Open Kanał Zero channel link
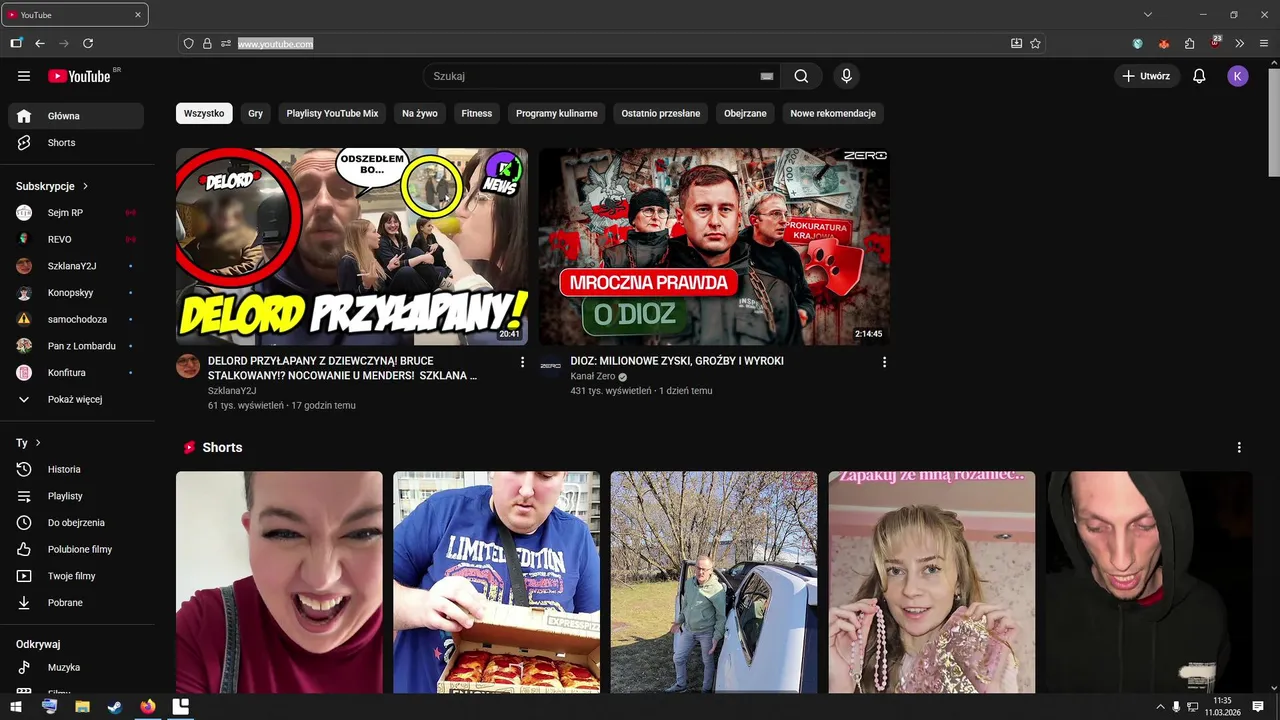Image resolution: width=1280 pixels, height=720 pixels. [x=593, y=377]
